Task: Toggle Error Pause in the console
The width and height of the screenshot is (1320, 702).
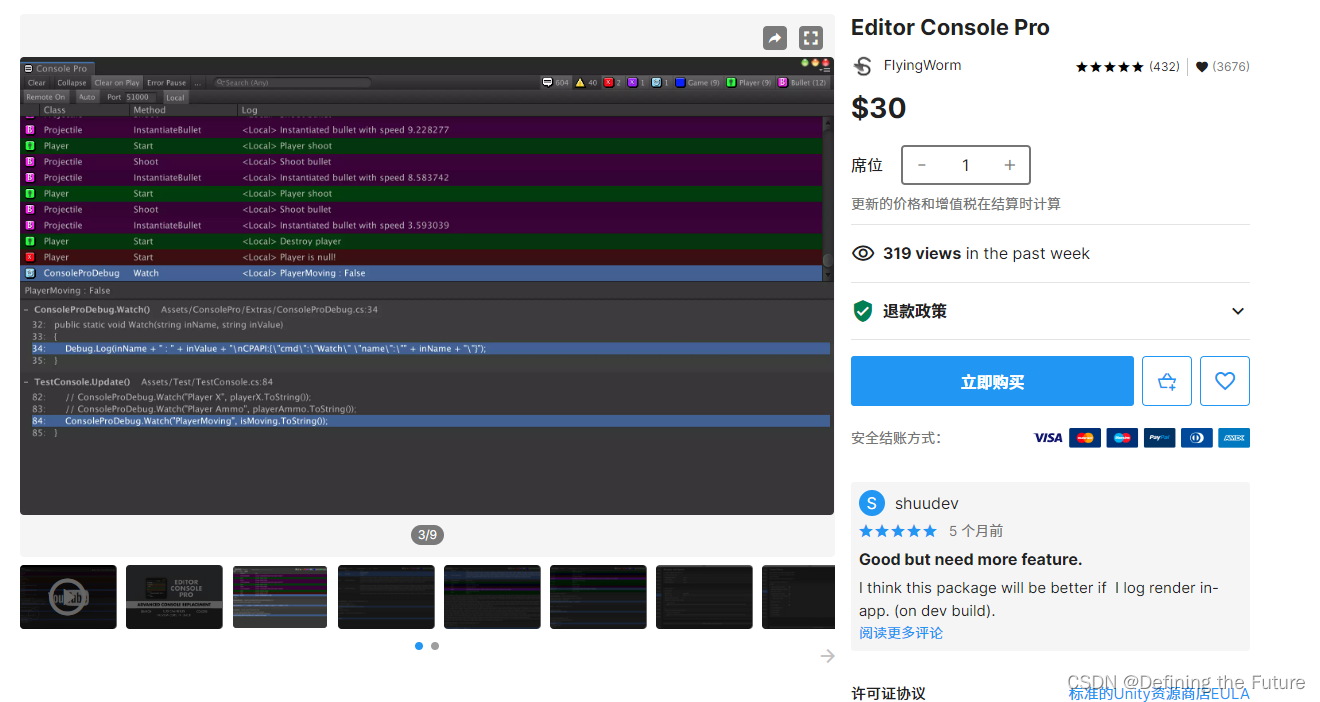Action: 166,82
